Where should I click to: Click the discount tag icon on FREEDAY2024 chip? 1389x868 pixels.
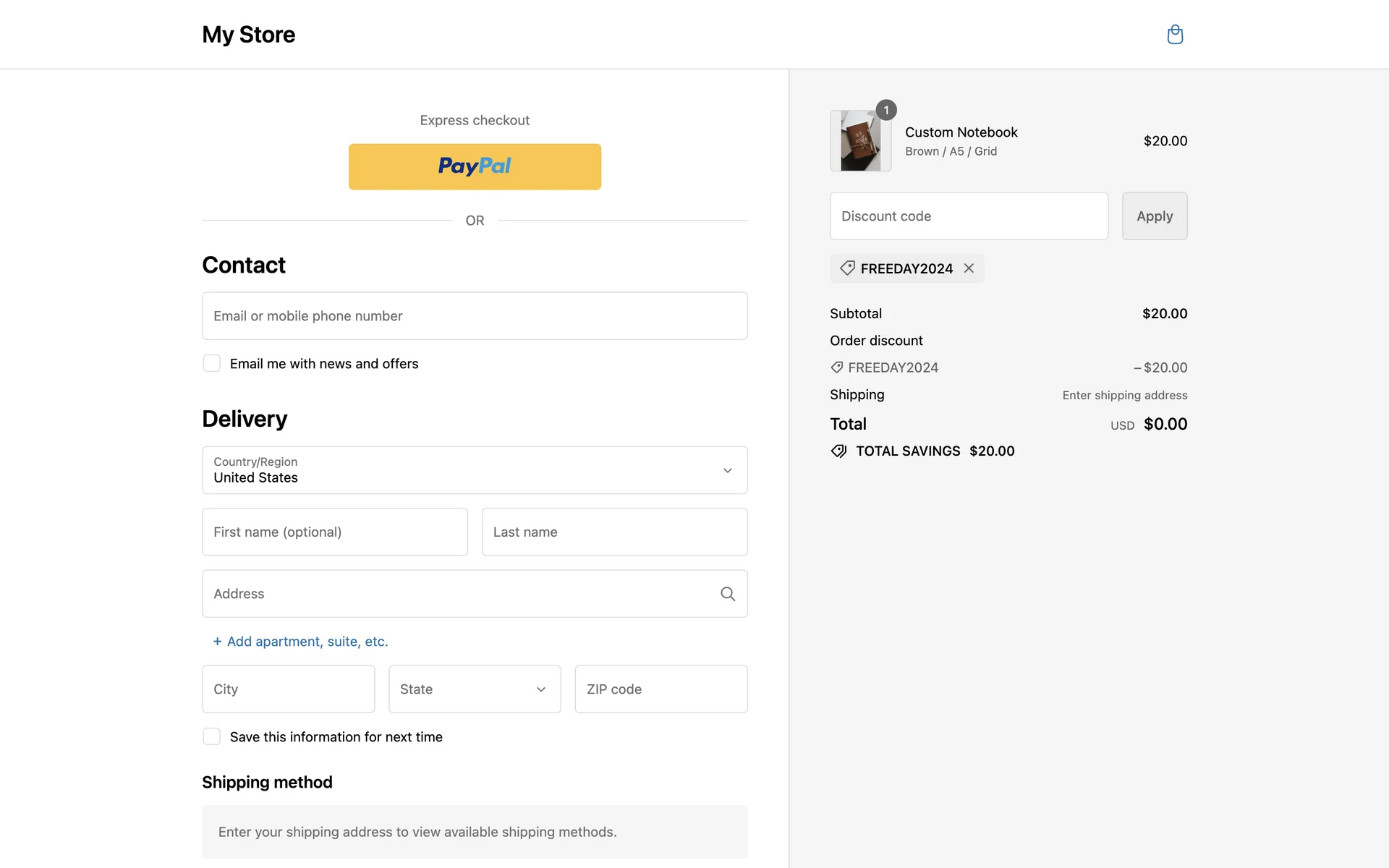pyautogui.click(x=847, y=268)
